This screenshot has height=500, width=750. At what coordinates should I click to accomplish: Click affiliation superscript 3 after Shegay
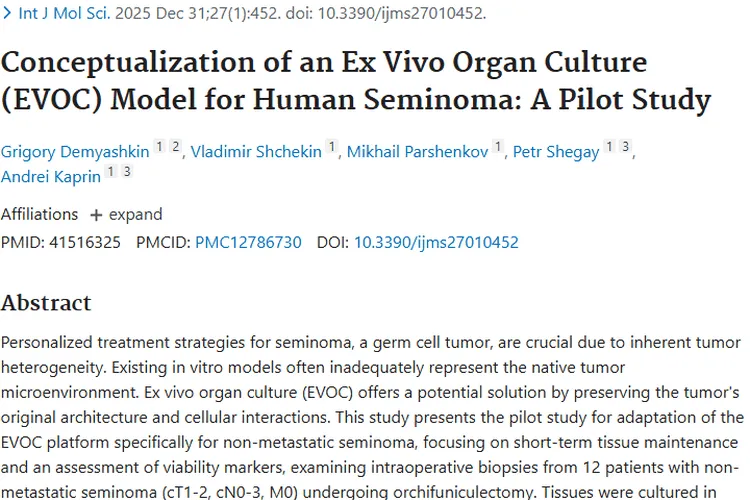[626, 148]
